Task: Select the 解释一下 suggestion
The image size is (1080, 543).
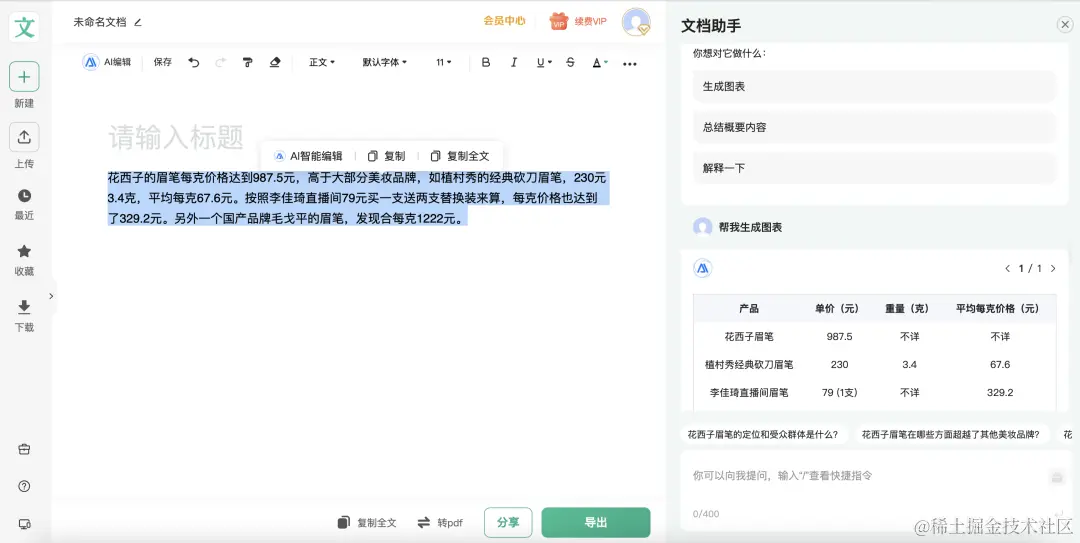Action: pyautogui.click(x=874, y=168)
